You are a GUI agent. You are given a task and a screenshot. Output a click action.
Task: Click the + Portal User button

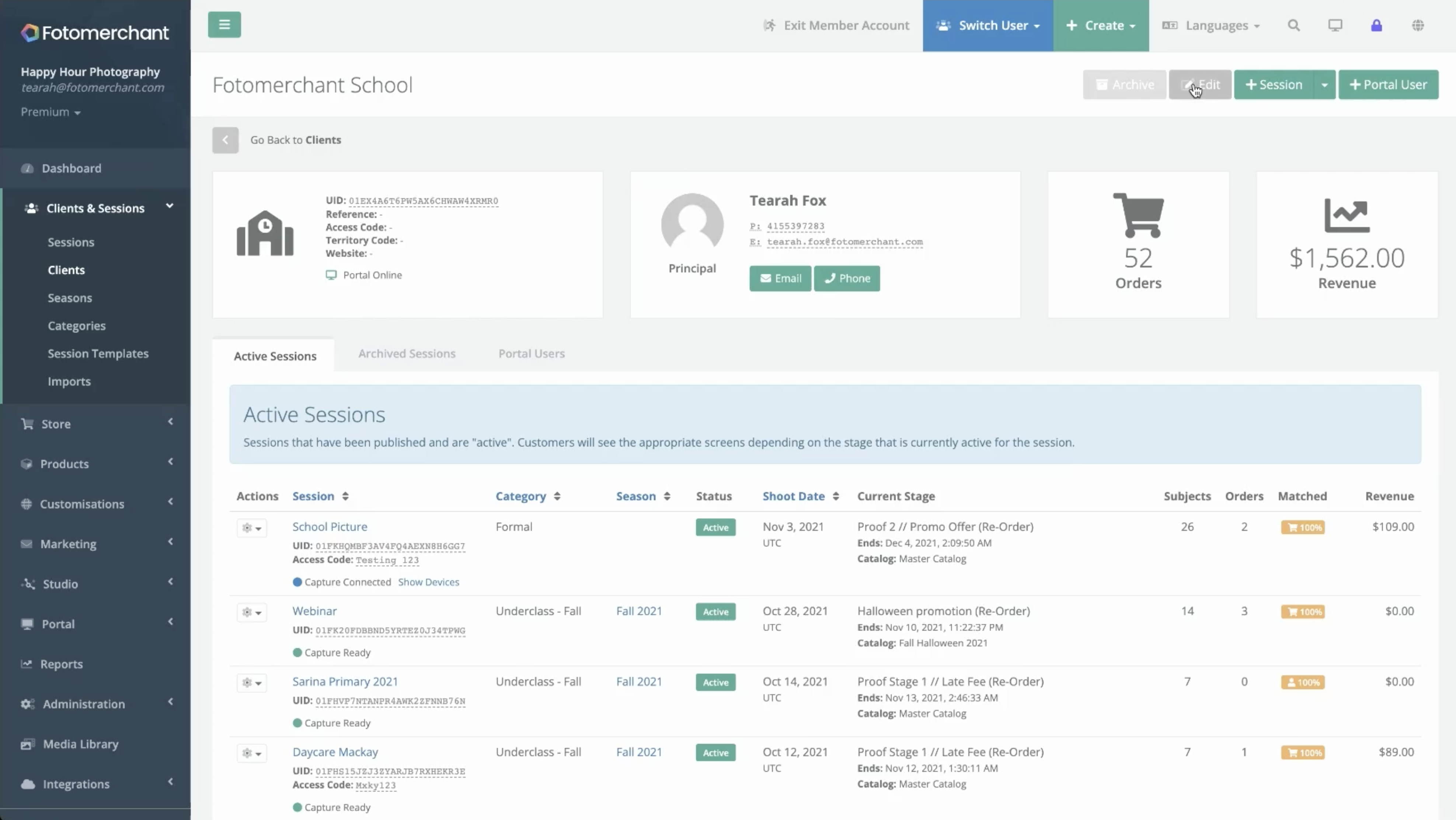(x=1388, y=85)
